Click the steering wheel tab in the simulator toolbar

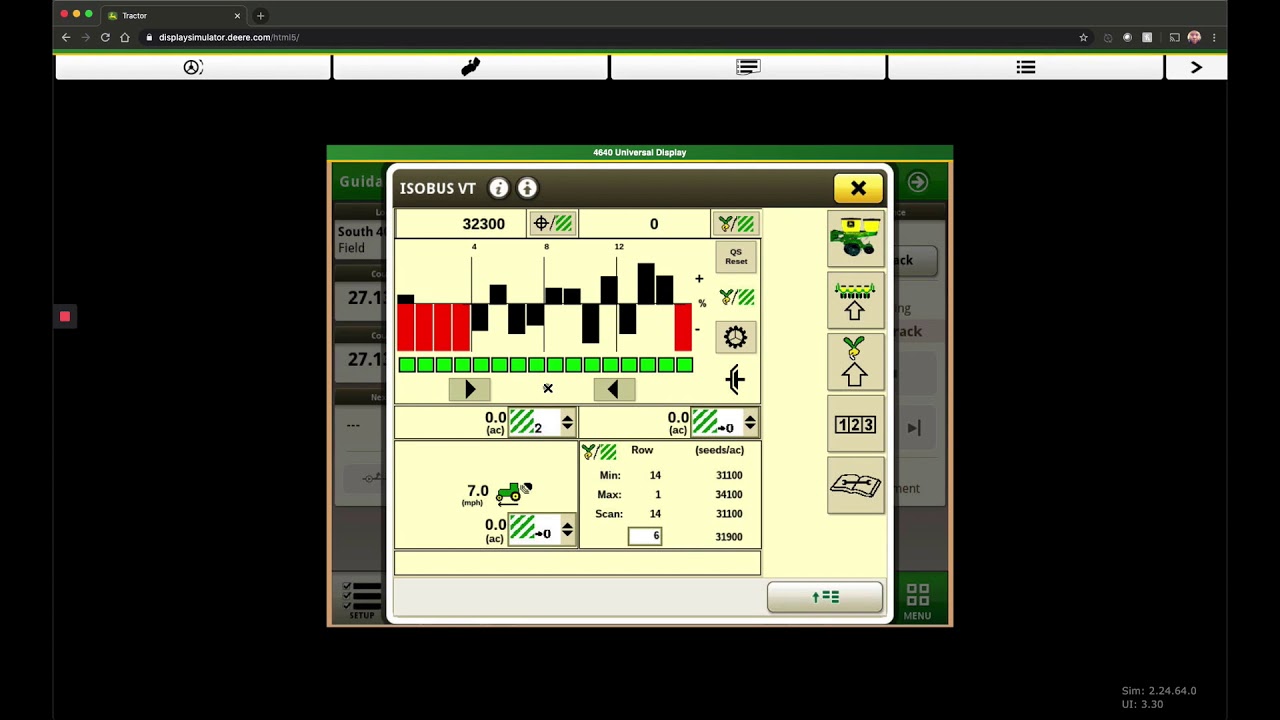(x=193, y=67)
